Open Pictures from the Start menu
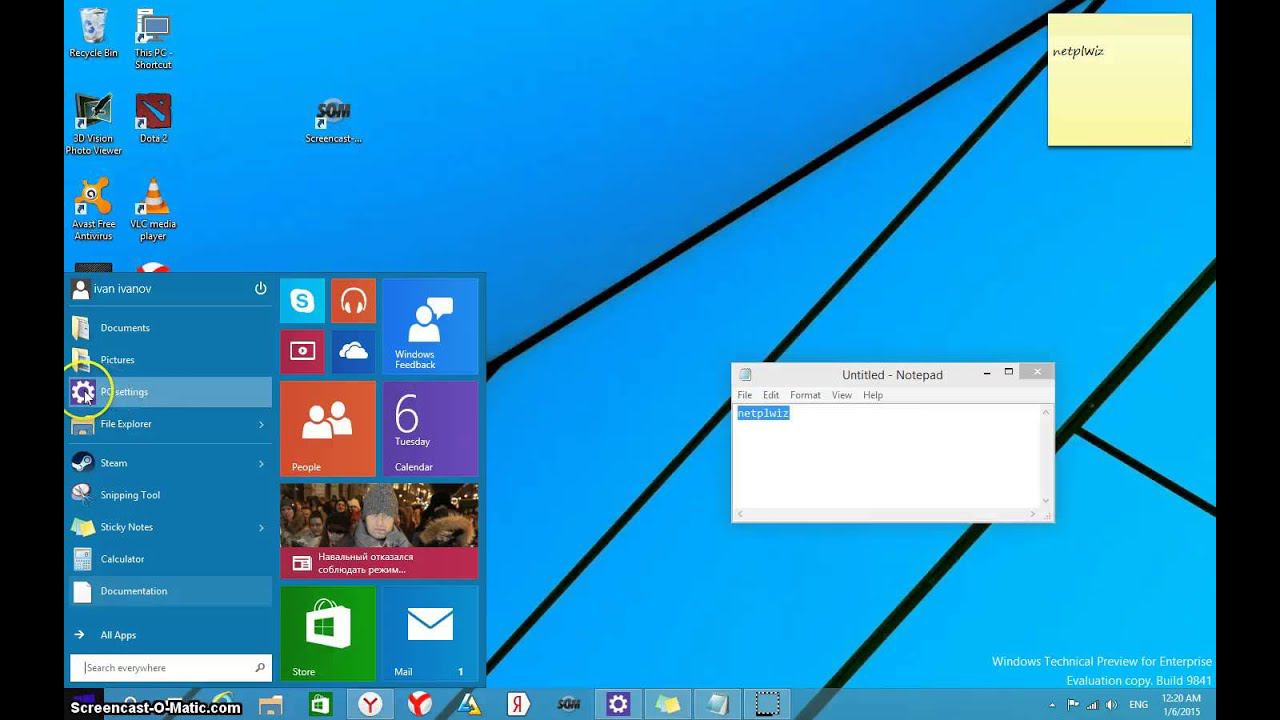Screen dimensions: 1280x720 [170, 360]
